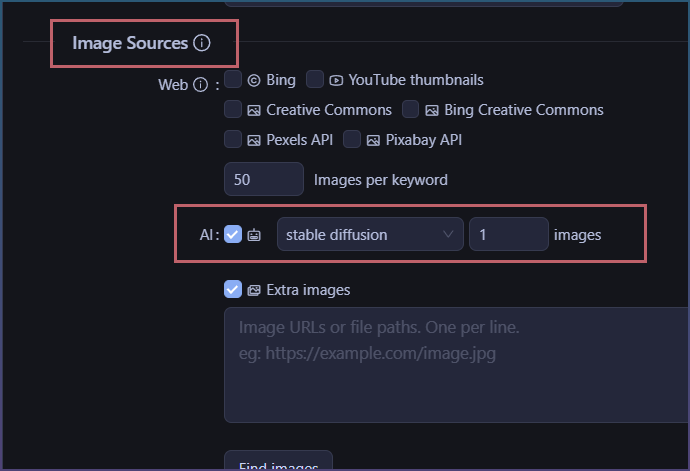690x471 pixels.
Task: Uncheck the AI images checkbox
Action: [233, 234]
